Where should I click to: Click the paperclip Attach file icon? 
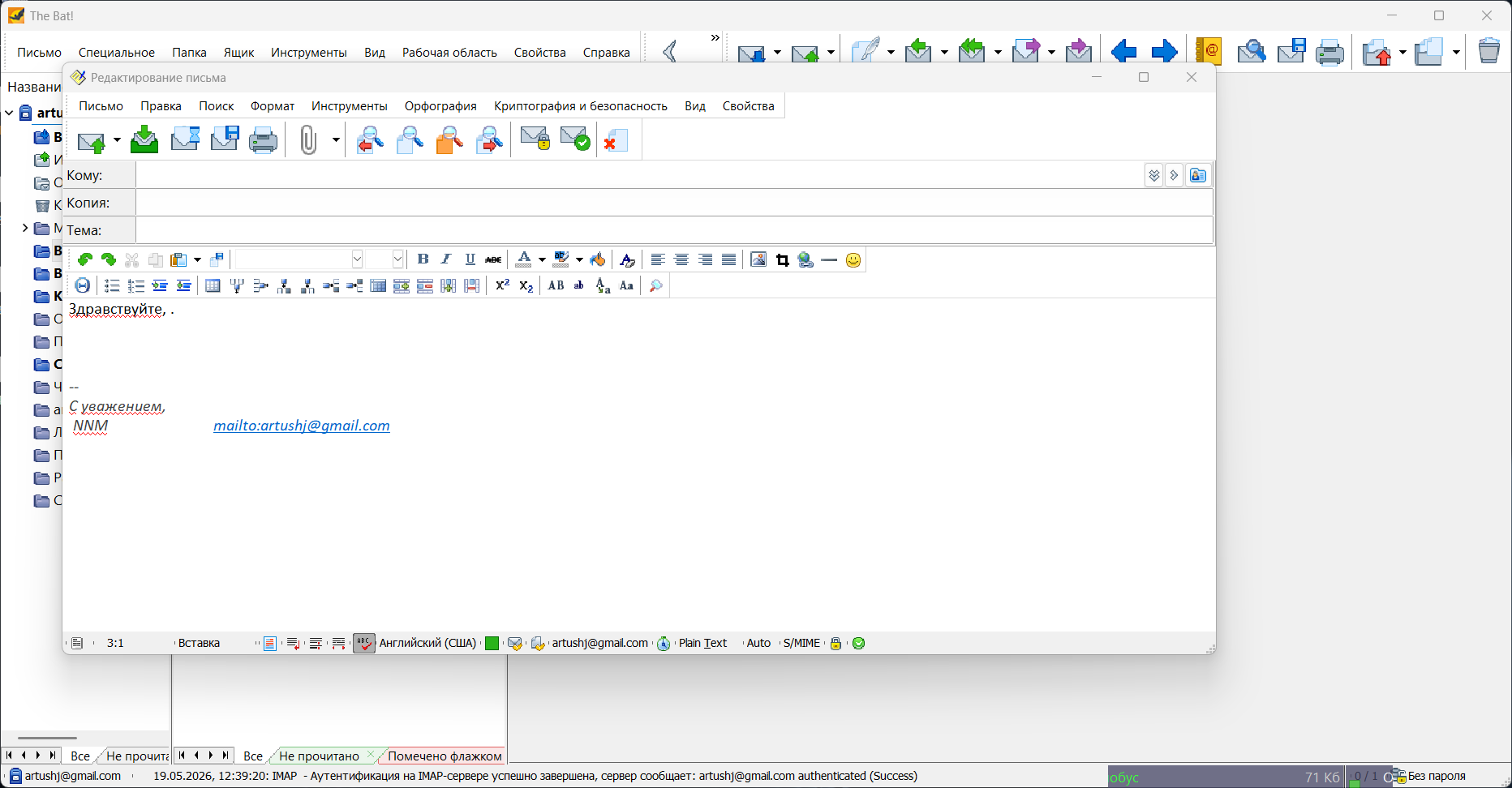click(308, 139)
